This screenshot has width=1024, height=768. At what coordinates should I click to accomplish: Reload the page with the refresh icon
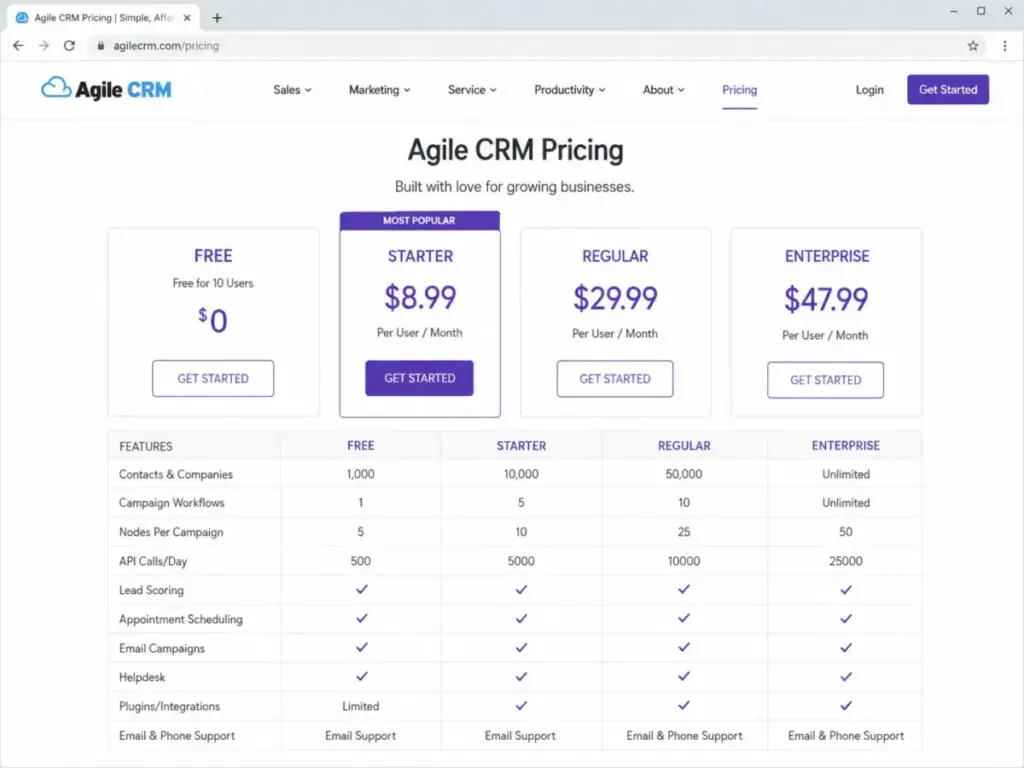pos(69,46)
